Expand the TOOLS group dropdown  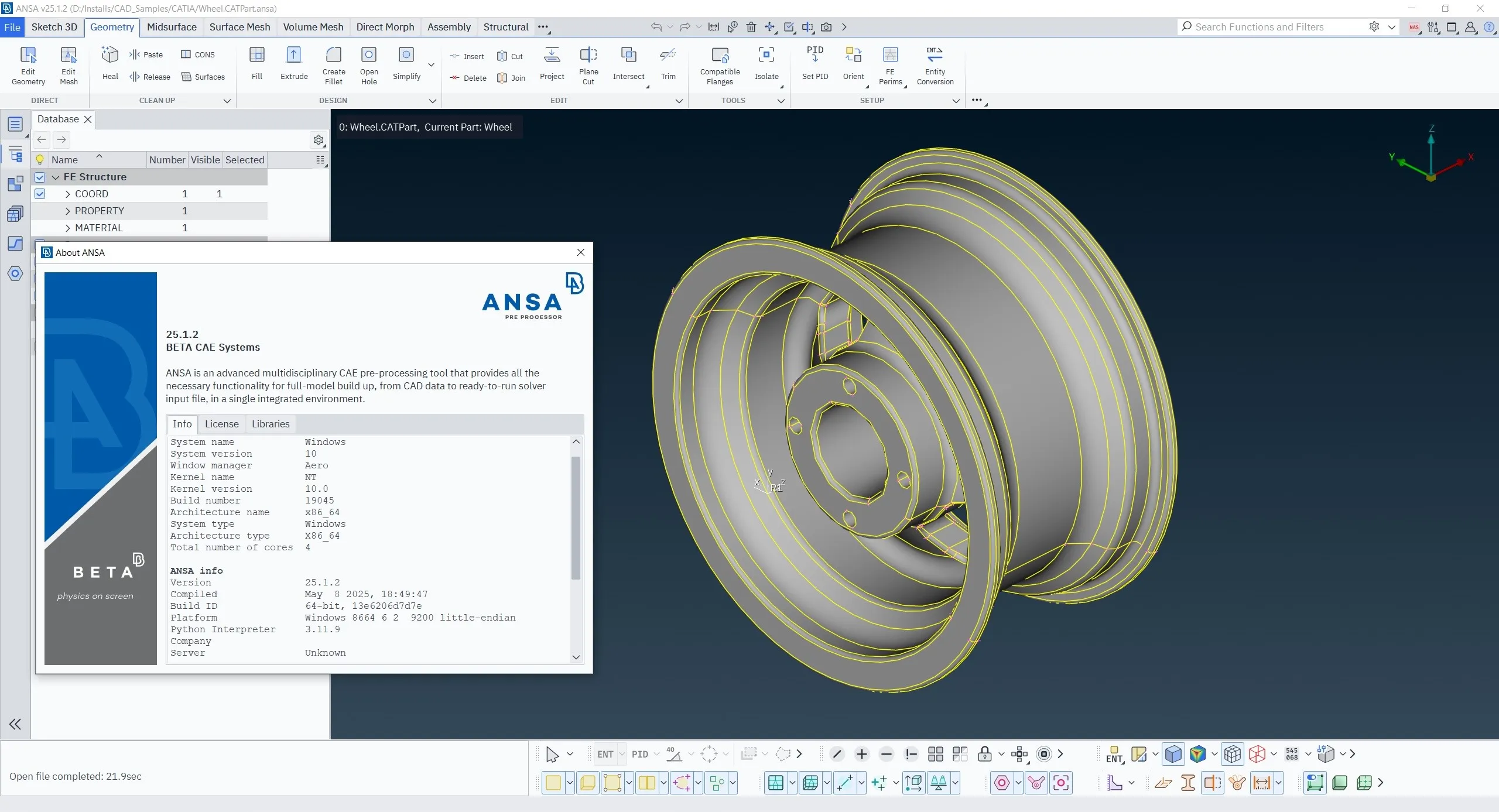pyautogui.click(x=781, y=101)
